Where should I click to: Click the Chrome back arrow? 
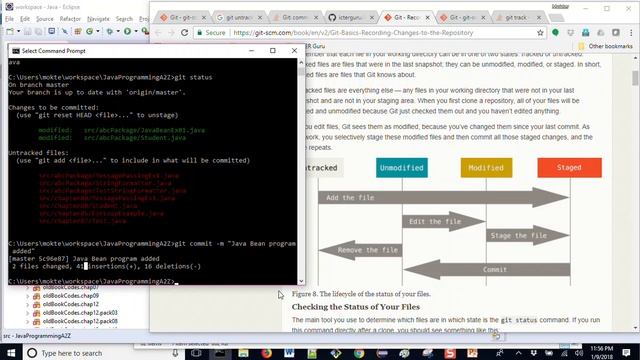(x=158, y=33)
